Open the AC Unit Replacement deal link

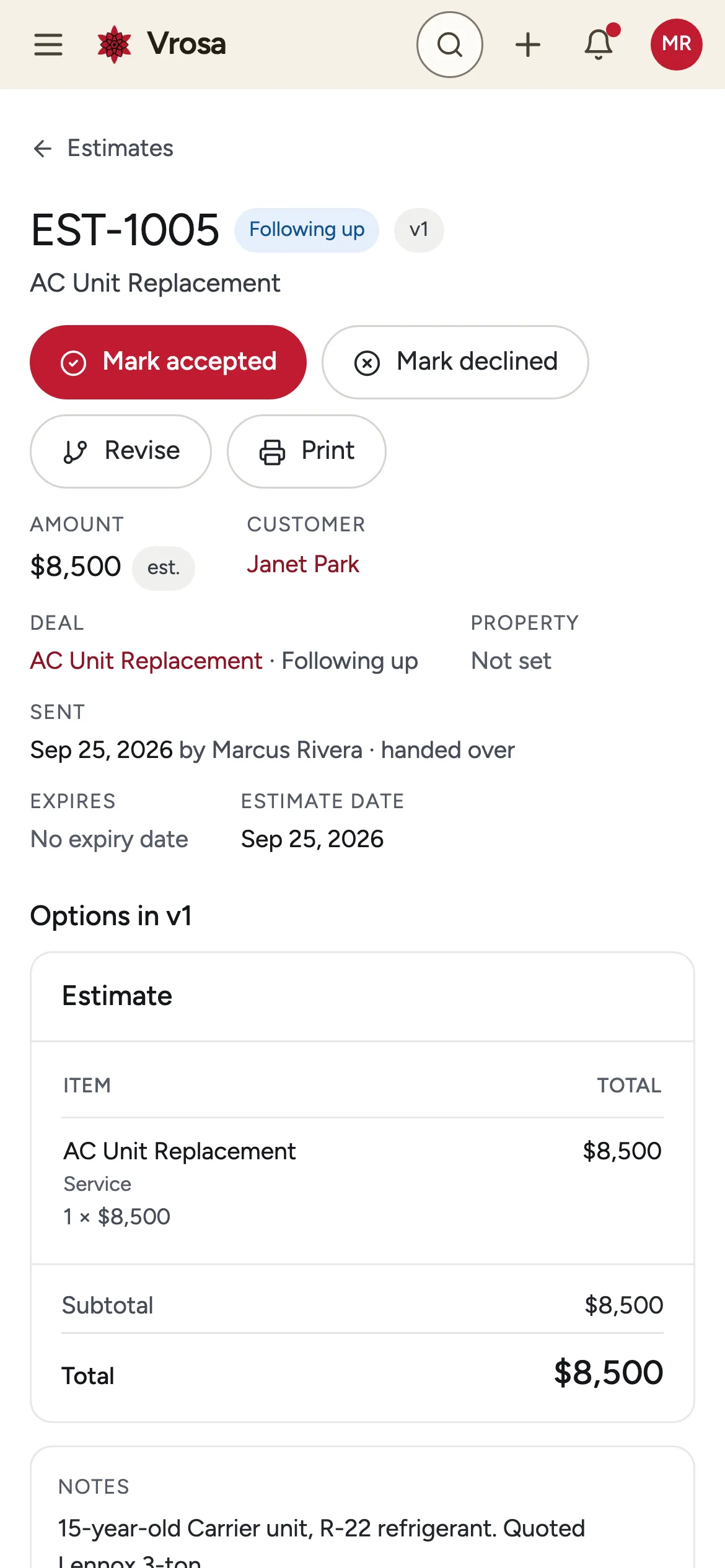(146, 661)
